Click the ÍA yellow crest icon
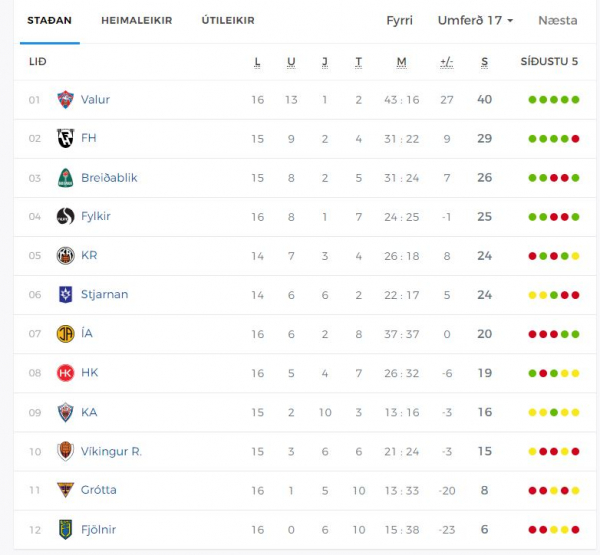The image size is (600, 555). pos(65,334)
